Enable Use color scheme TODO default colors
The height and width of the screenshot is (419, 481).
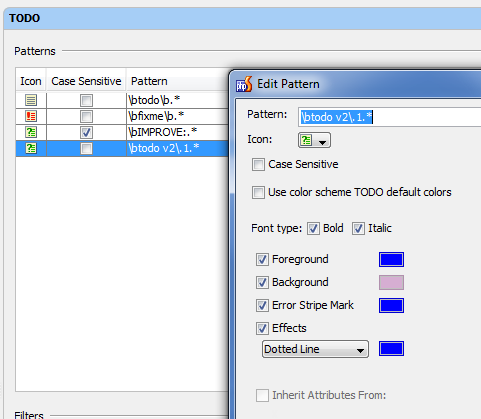pos(258,192)
